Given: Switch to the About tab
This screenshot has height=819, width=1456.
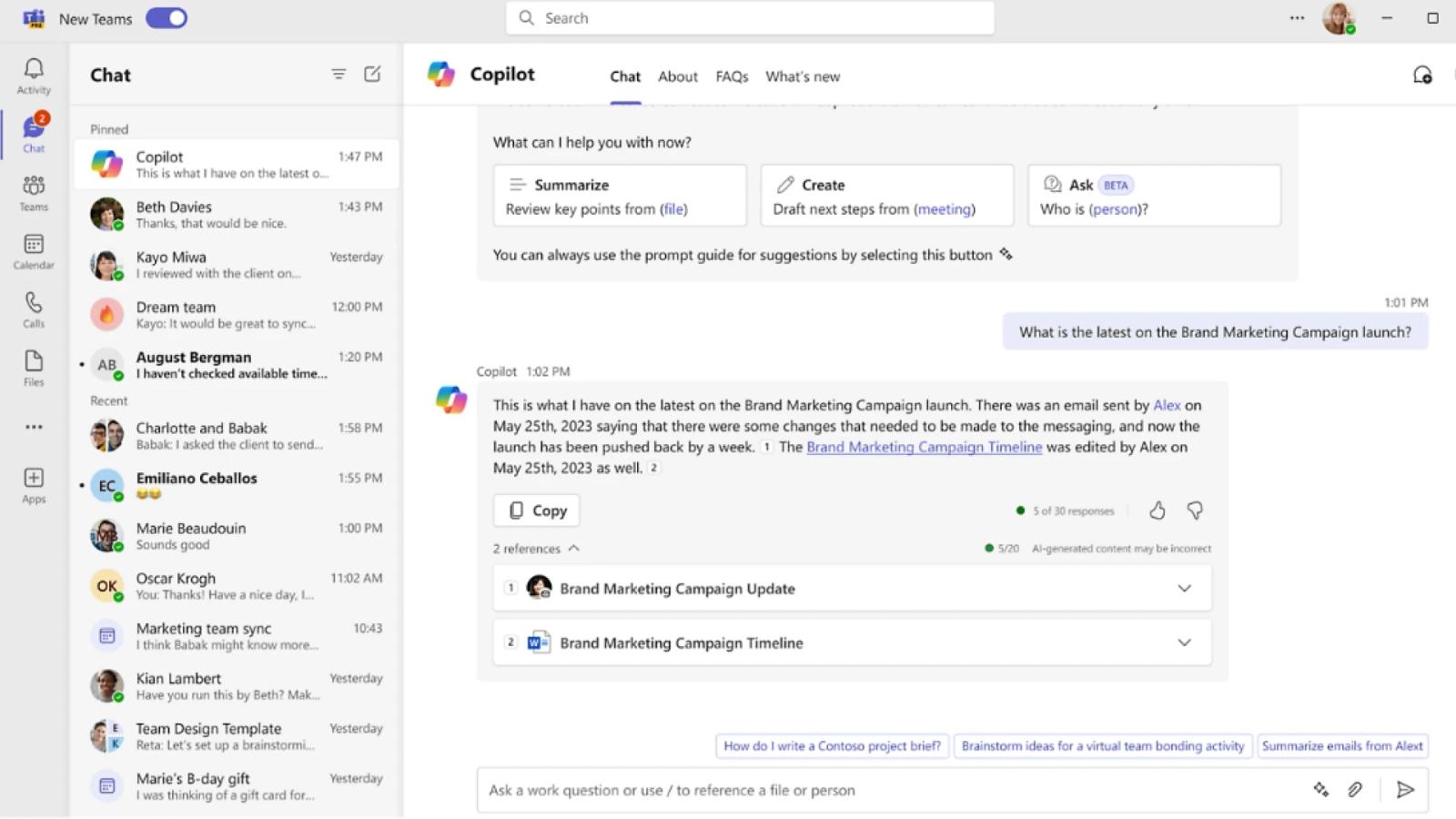Looking at the screenshot, I should pyautogui.click(x=678, y=76).
